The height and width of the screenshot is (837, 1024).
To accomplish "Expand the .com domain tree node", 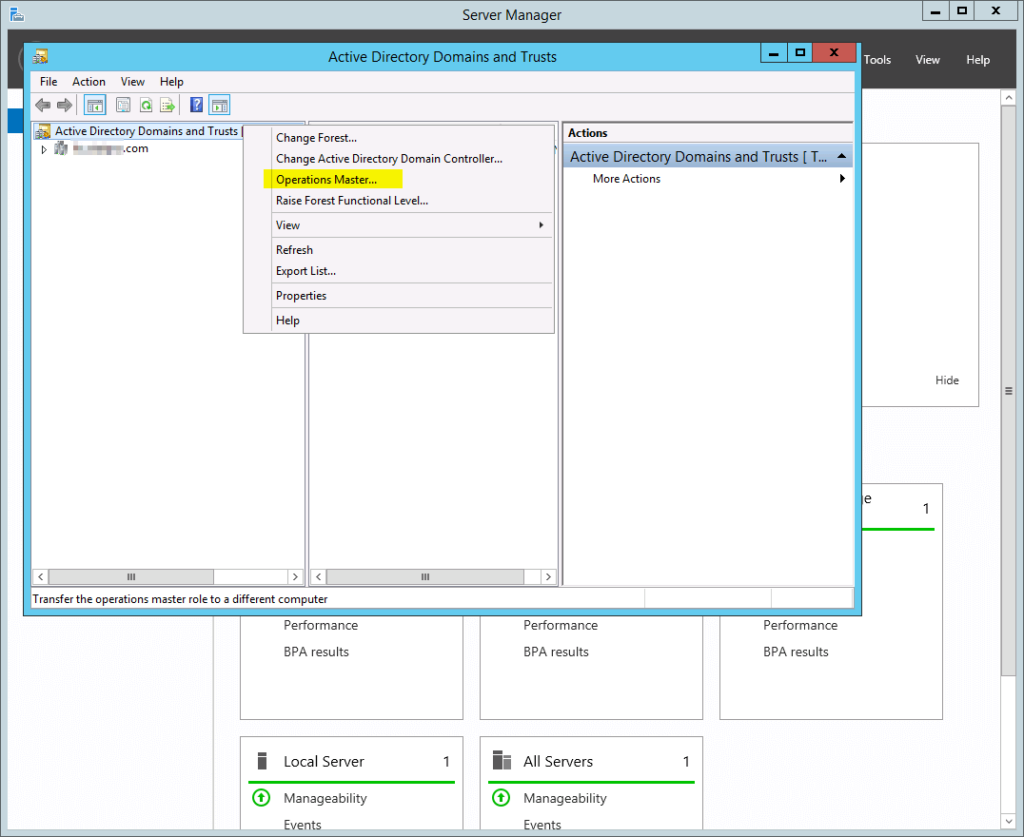I will click(44, 146).
